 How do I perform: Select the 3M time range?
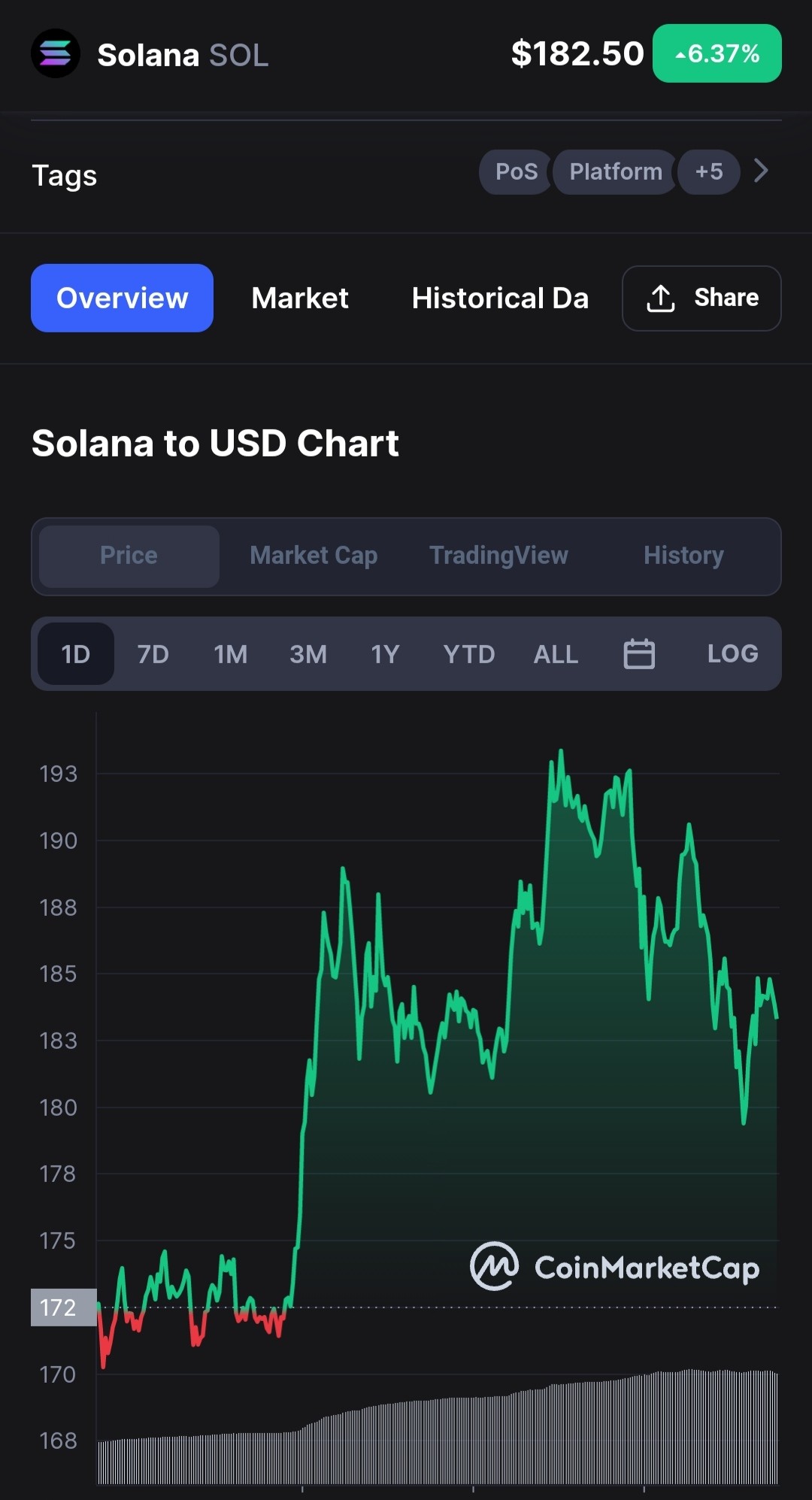tap(308, 654)
